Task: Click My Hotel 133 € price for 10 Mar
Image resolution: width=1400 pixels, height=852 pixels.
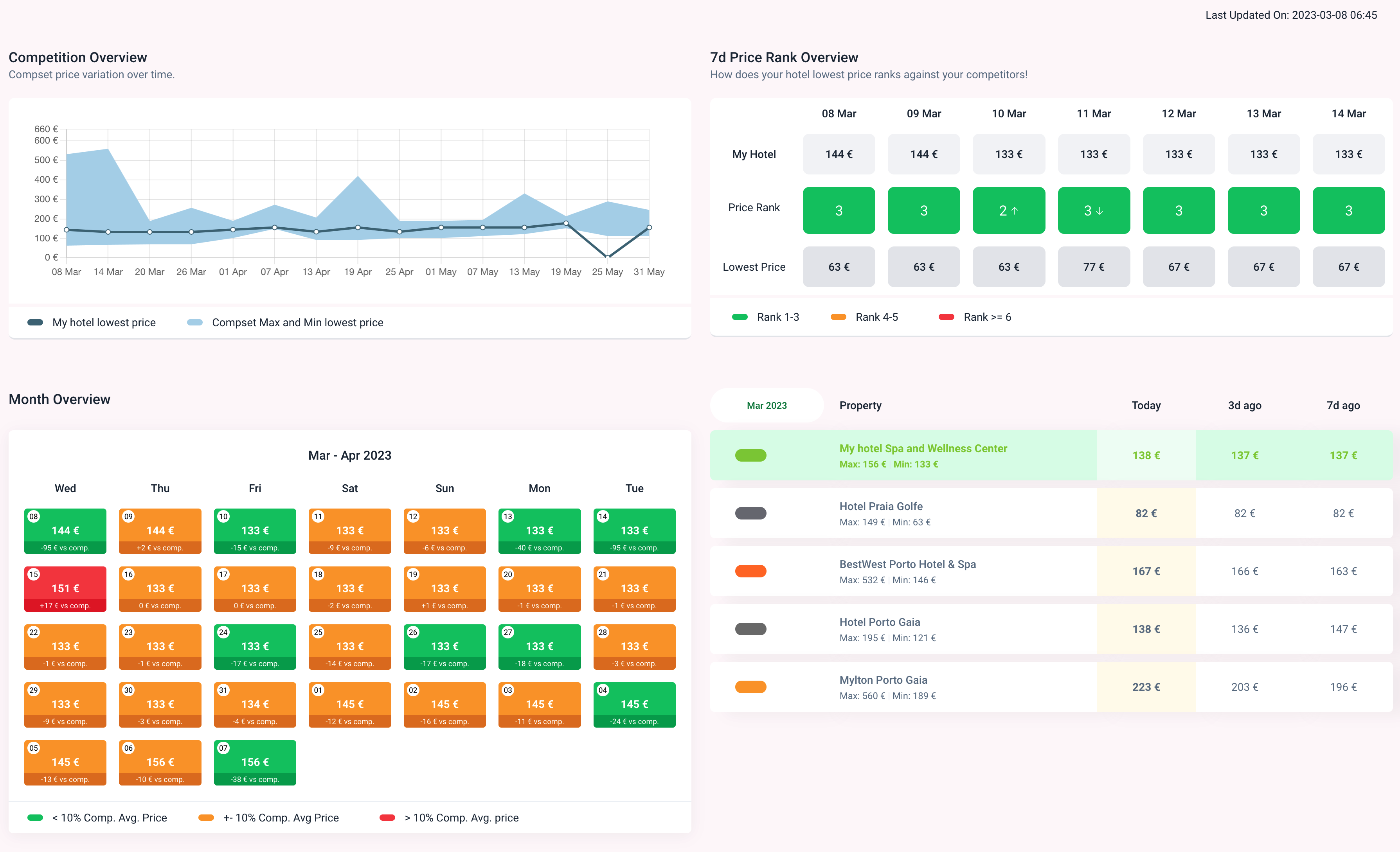Action: tap(1008, 154)
